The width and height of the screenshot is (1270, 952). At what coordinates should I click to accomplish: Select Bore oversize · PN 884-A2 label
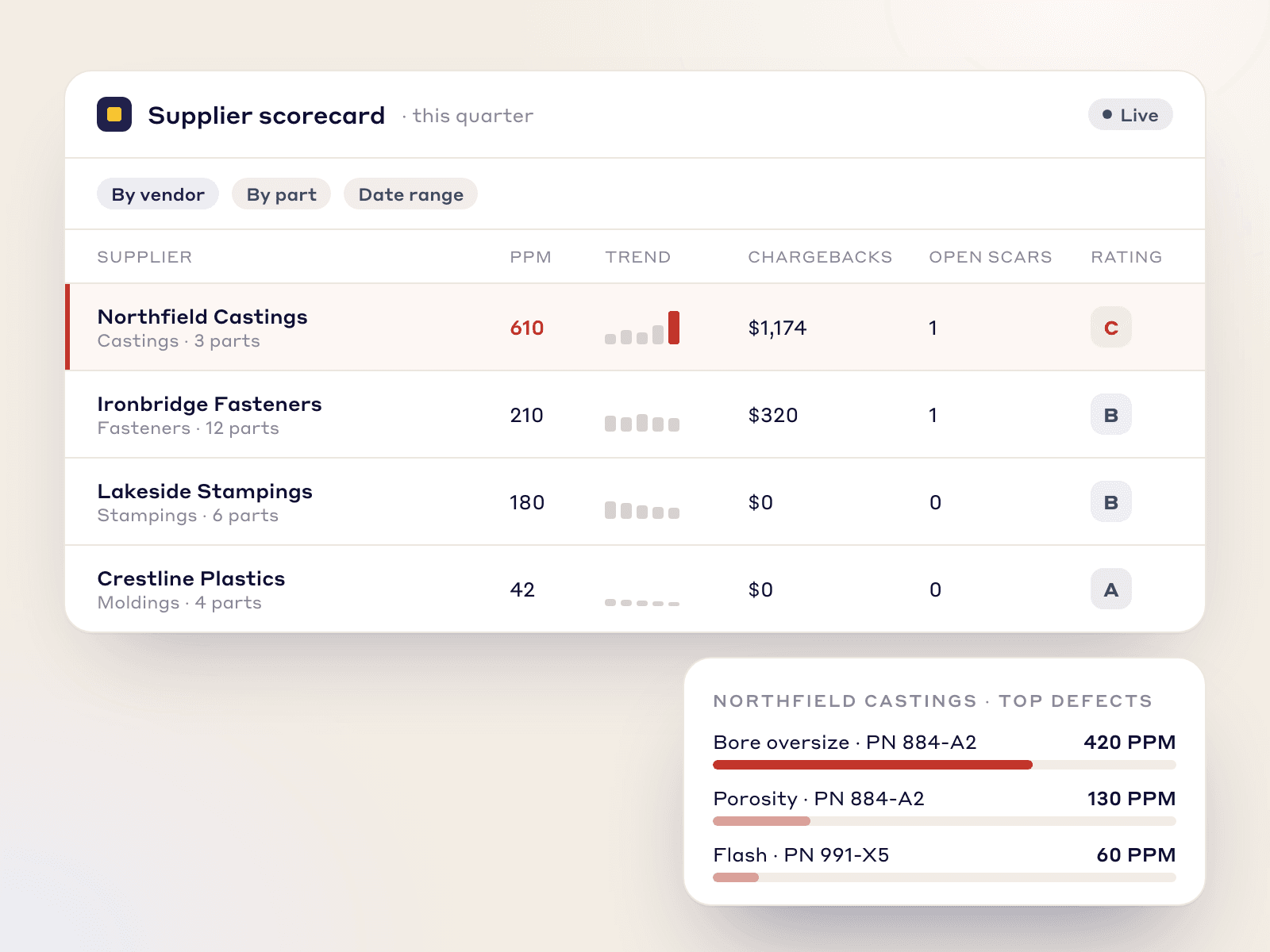pyautogui.click(x=845, y=743)
